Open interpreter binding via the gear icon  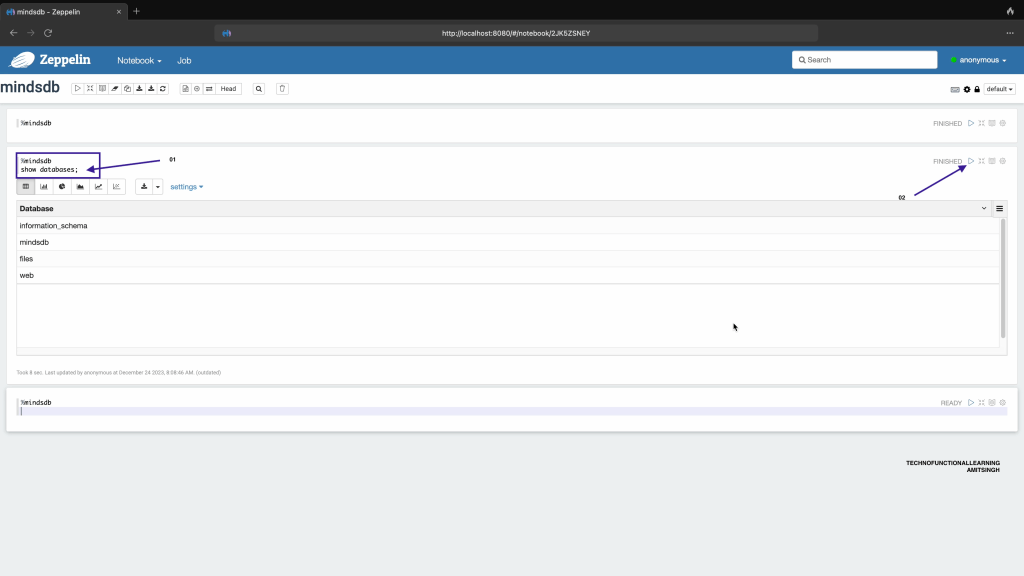pos(967,89)
